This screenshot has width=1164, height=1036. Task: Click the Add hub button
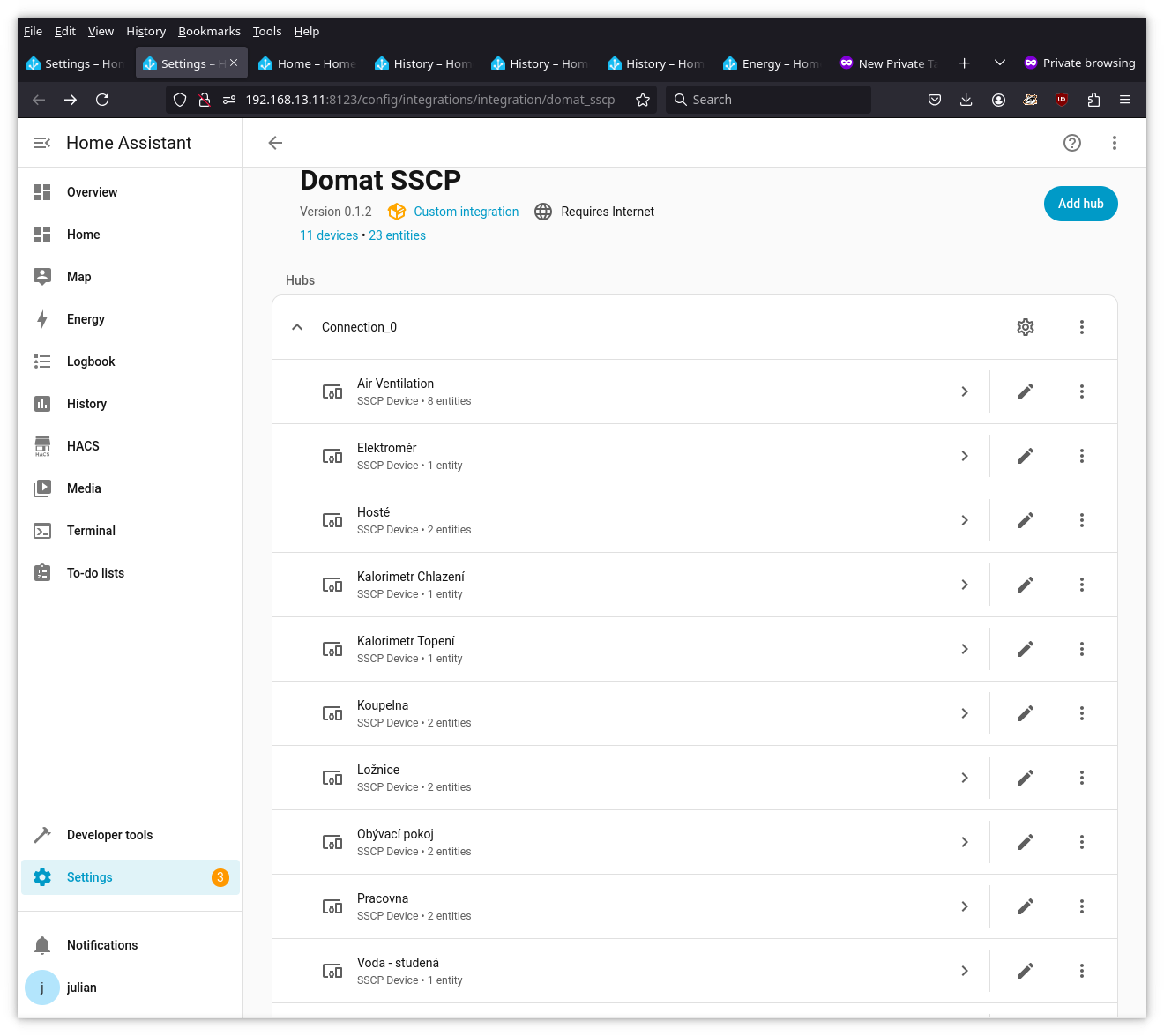tap(1081, 204)
